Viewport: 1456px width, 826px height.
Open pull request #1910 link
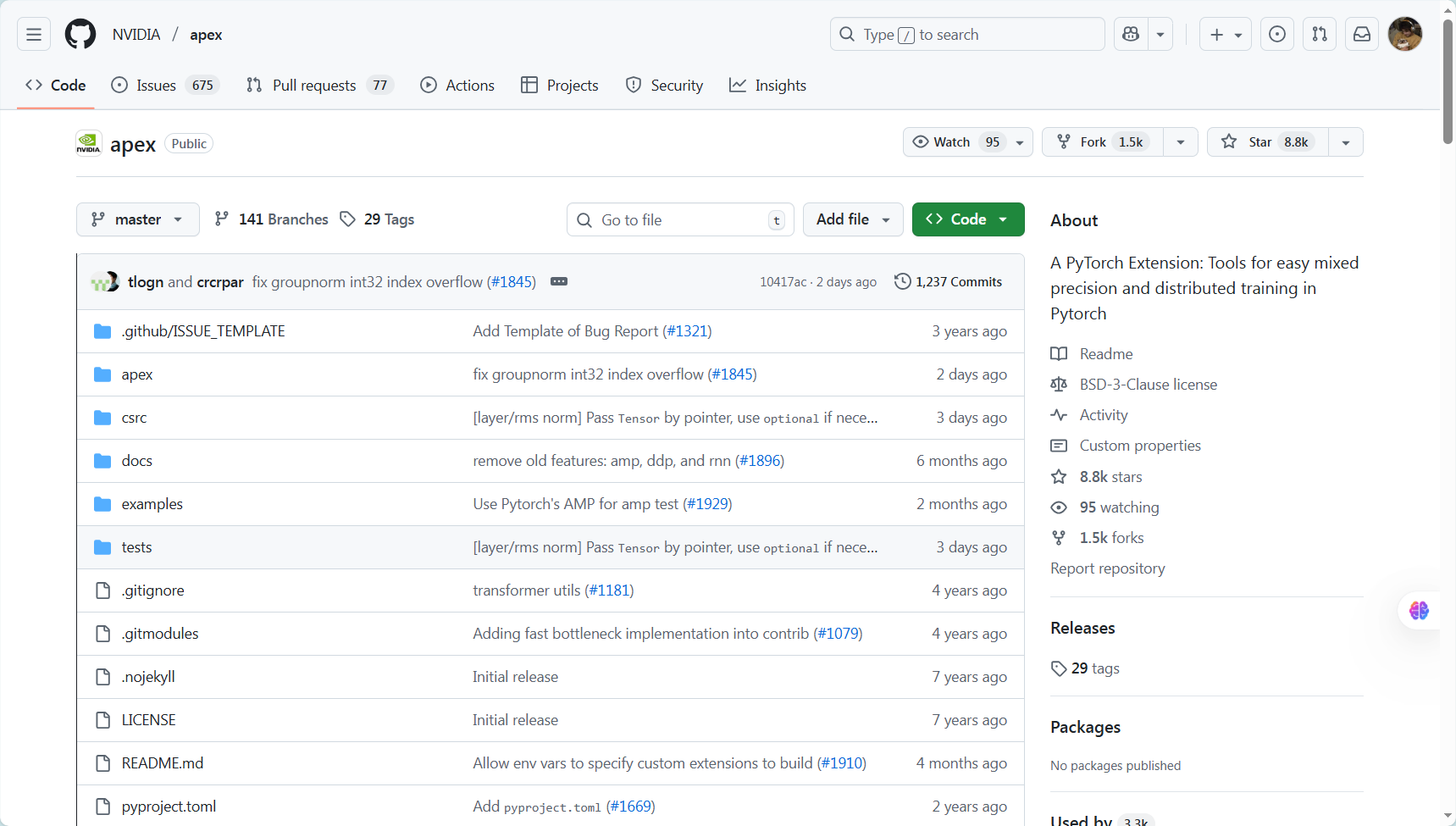tap(842, 763)
